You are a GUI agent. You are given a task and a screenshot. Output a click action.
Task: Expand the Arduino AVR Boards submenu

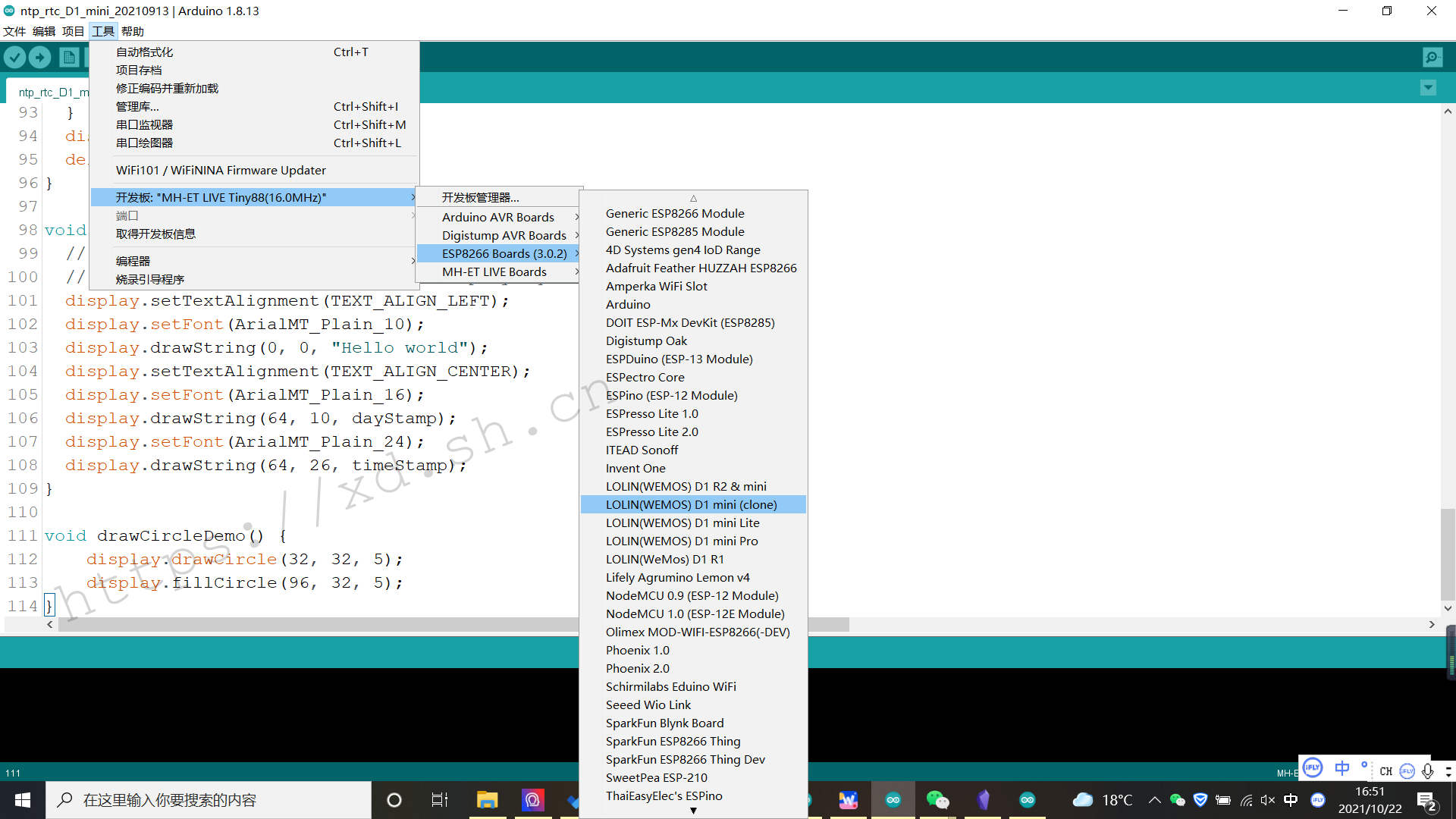point(498,217)
